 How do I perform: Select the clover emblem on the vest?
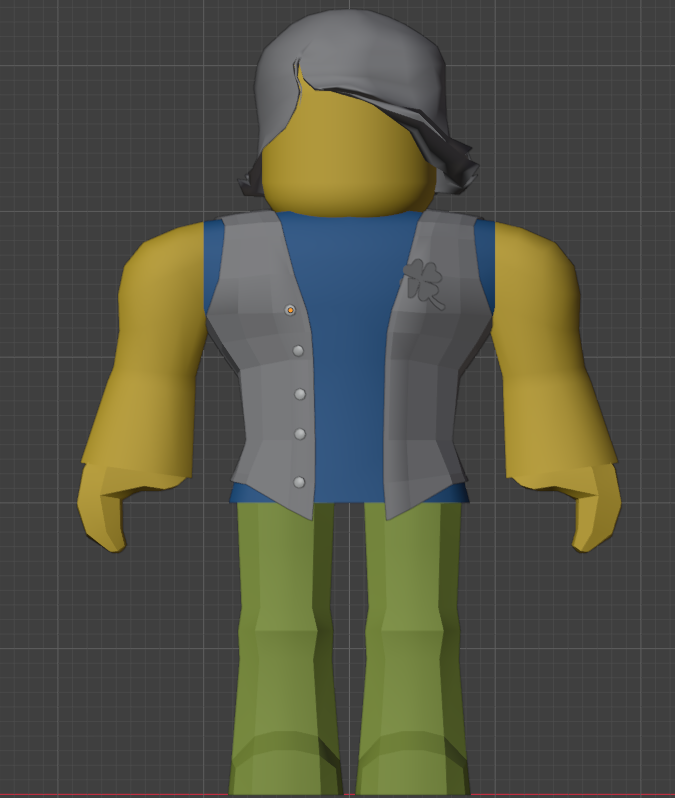point(425,283)
